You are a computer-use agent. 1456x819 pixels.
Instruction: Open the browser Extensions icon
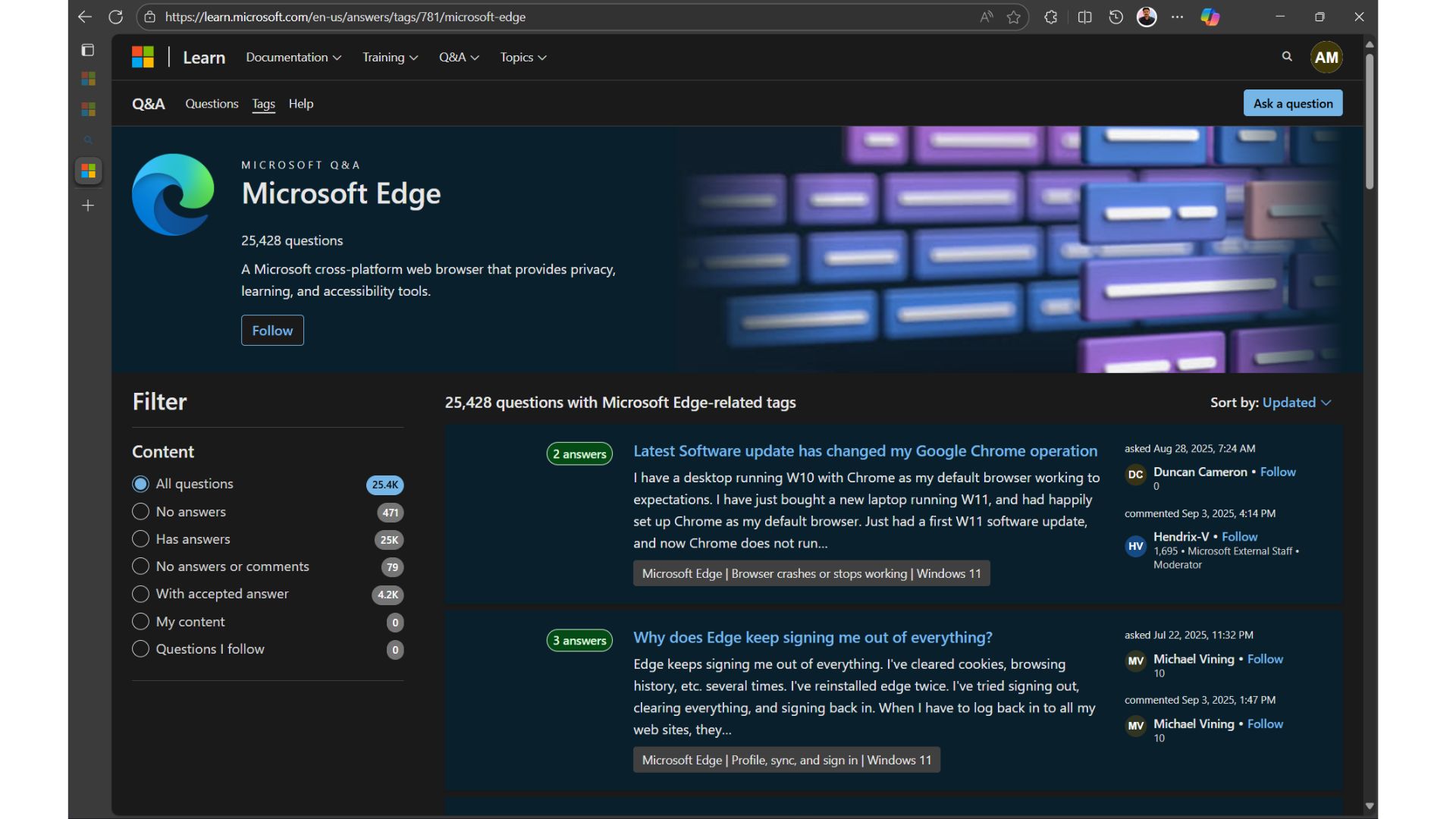pyautogui.click(x=1050, y=17)
